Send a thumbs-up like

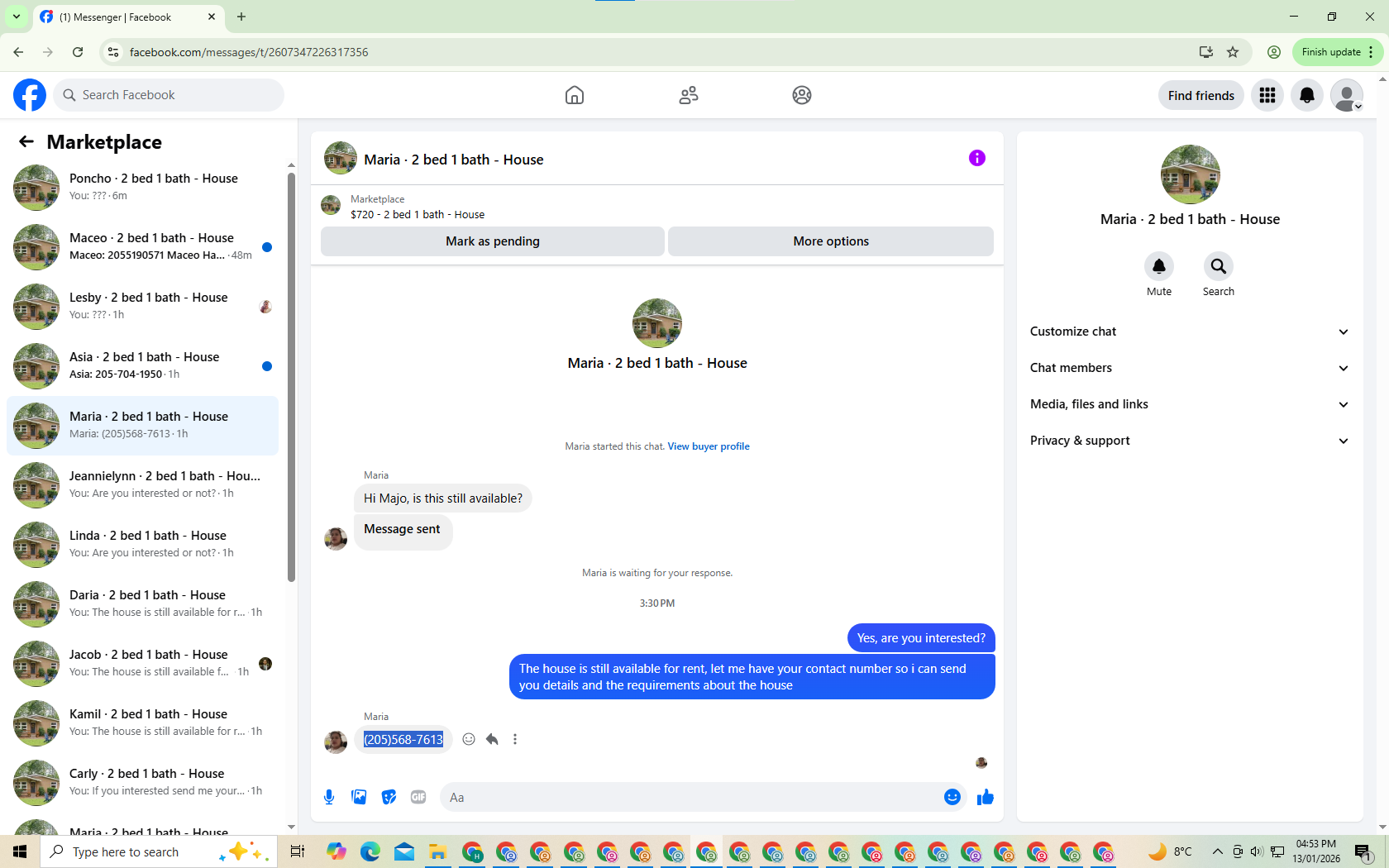[x=986, y=797]
